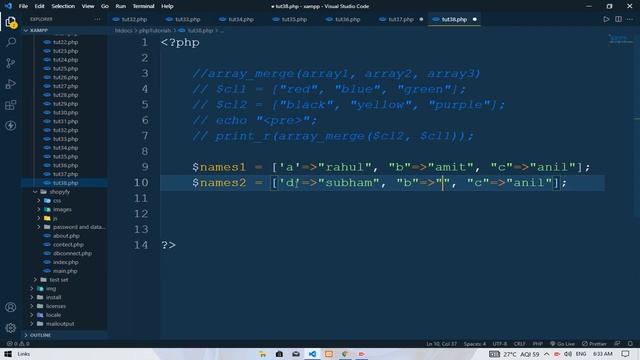Click the Go Live status bar button
640x360 pixels.
pos(562,344)
